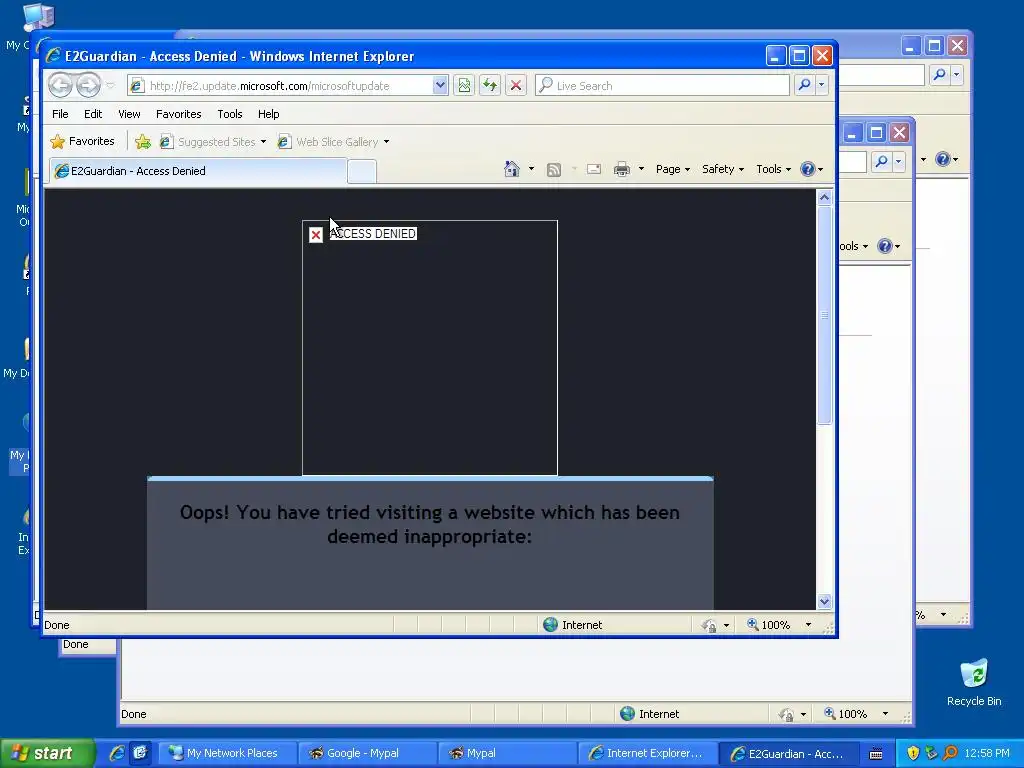Expand the Print options dropdown arrow
The width and height of the screenshot is (1024, 768).
coord(641,169)
